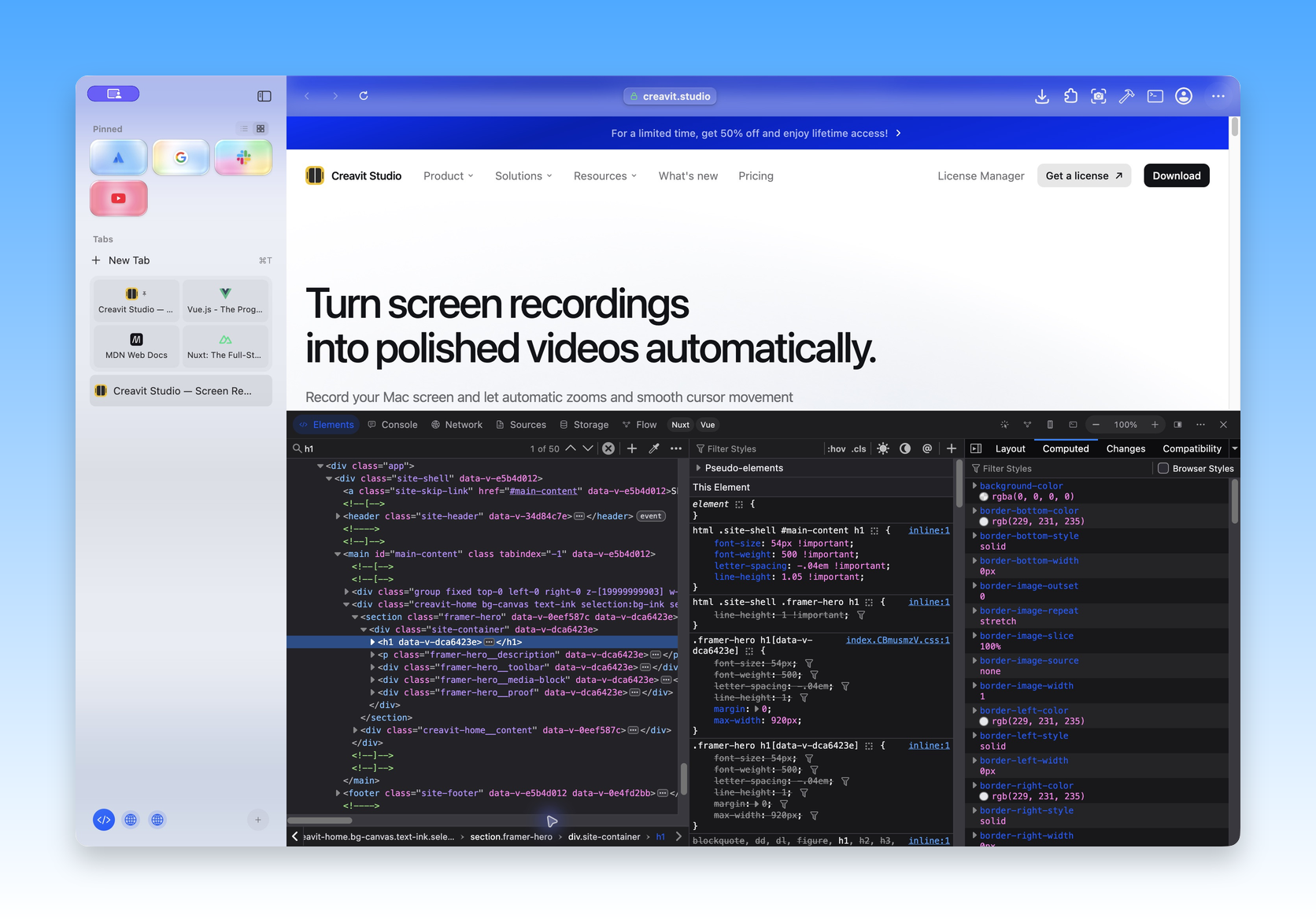Toggle the .cls class panel
The image size is (1316, 922).
pyautogui.click(x=859, y=449)
